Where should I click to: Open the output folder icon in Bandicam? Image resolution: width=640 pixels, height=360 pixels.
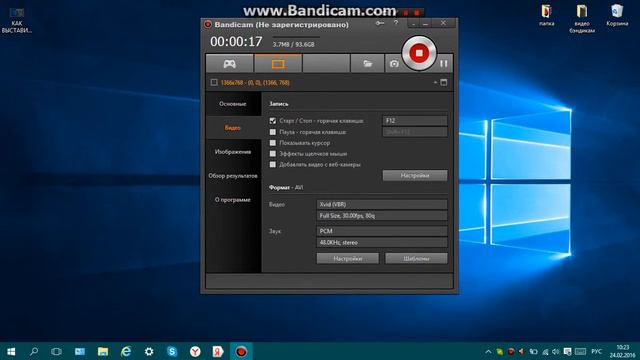coord(367,64)
